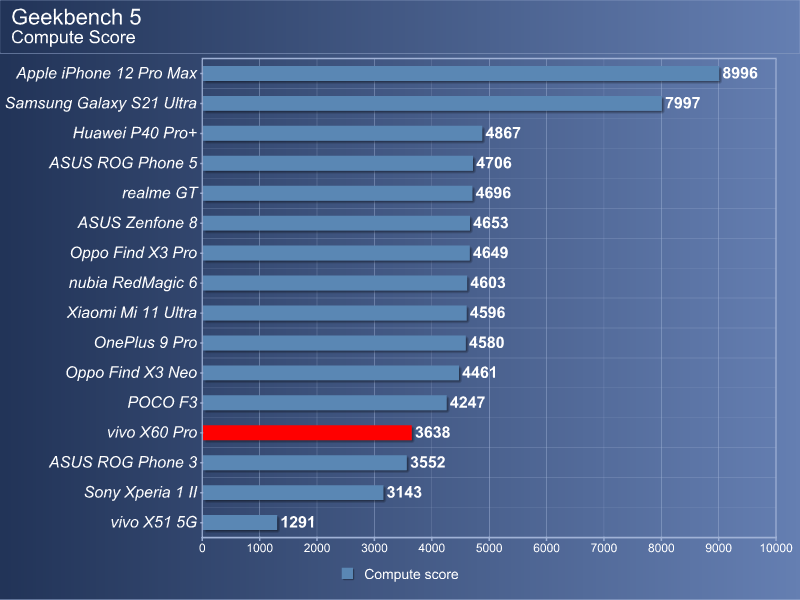Click the score value 3552
800x600 pixels.
428,462
